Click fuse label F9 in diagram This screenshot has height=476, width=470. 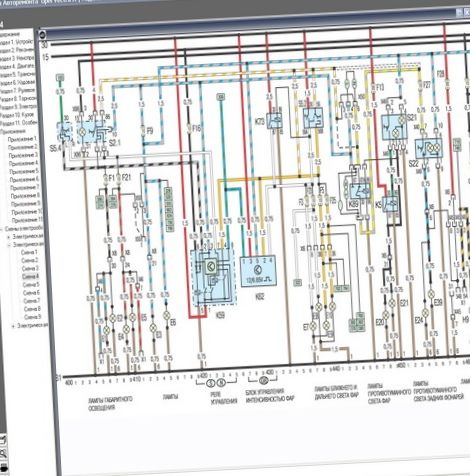(149, 131)
